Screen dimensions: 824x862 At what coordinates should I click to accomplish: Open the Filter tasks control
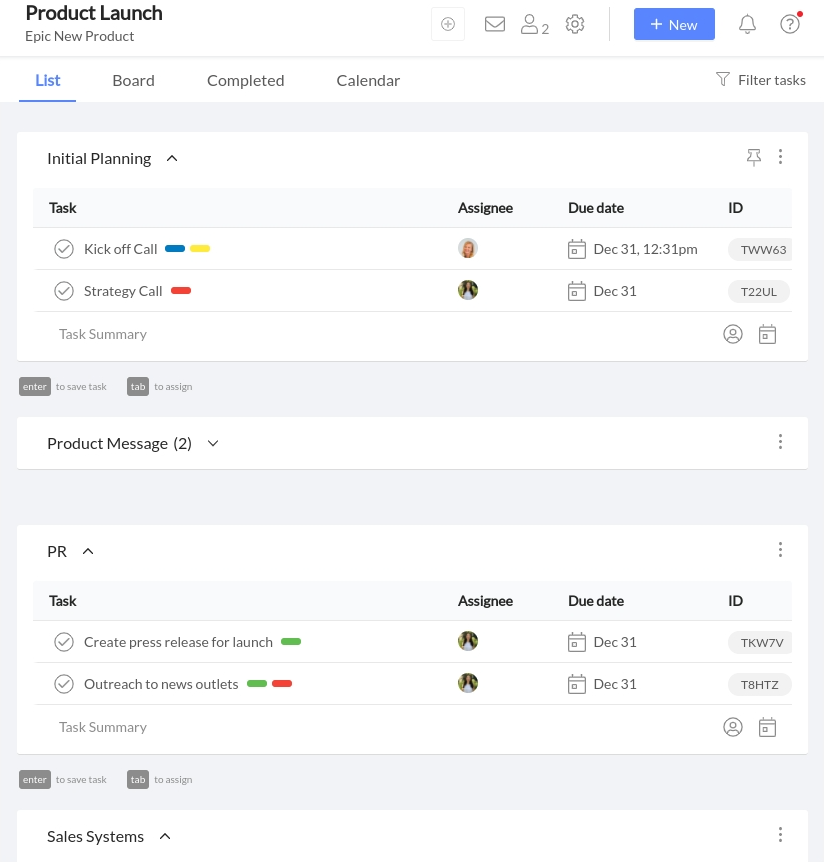(x=760, y=80)
